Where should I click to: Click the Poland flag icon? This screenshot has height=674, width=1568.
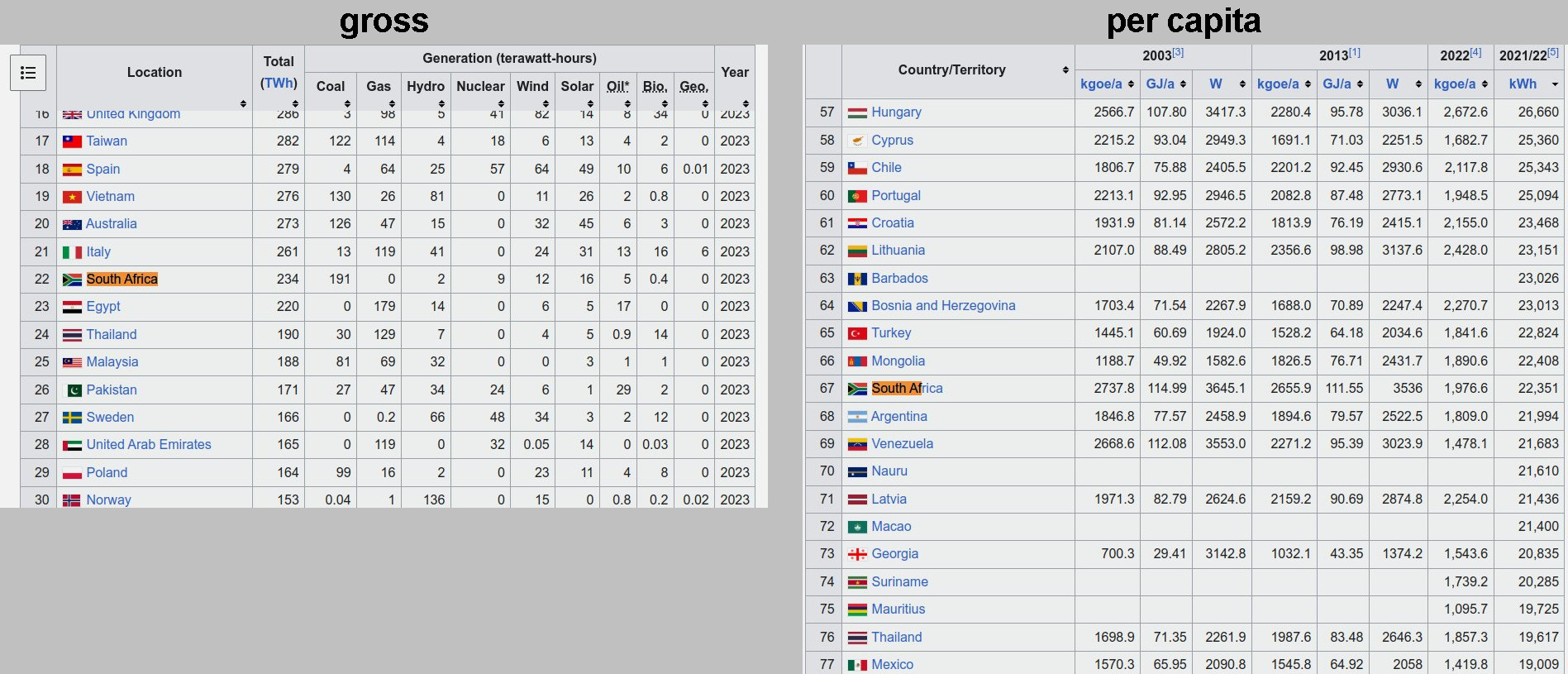pyautogui.click(x=72, y=473)
